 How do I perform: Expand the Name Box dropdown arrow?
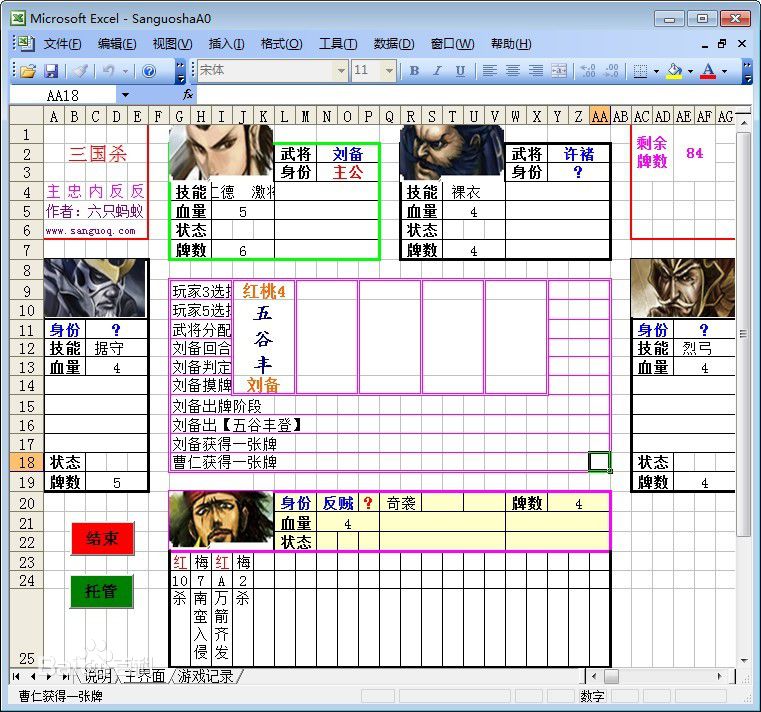[125, 95]
